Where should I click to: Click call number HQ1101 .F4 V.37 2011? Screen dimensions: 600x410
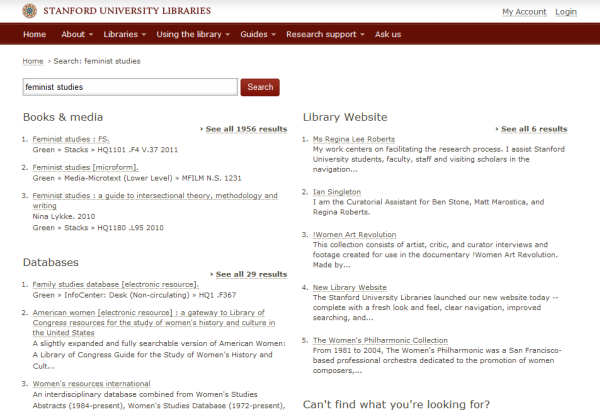tap(138, 150)
